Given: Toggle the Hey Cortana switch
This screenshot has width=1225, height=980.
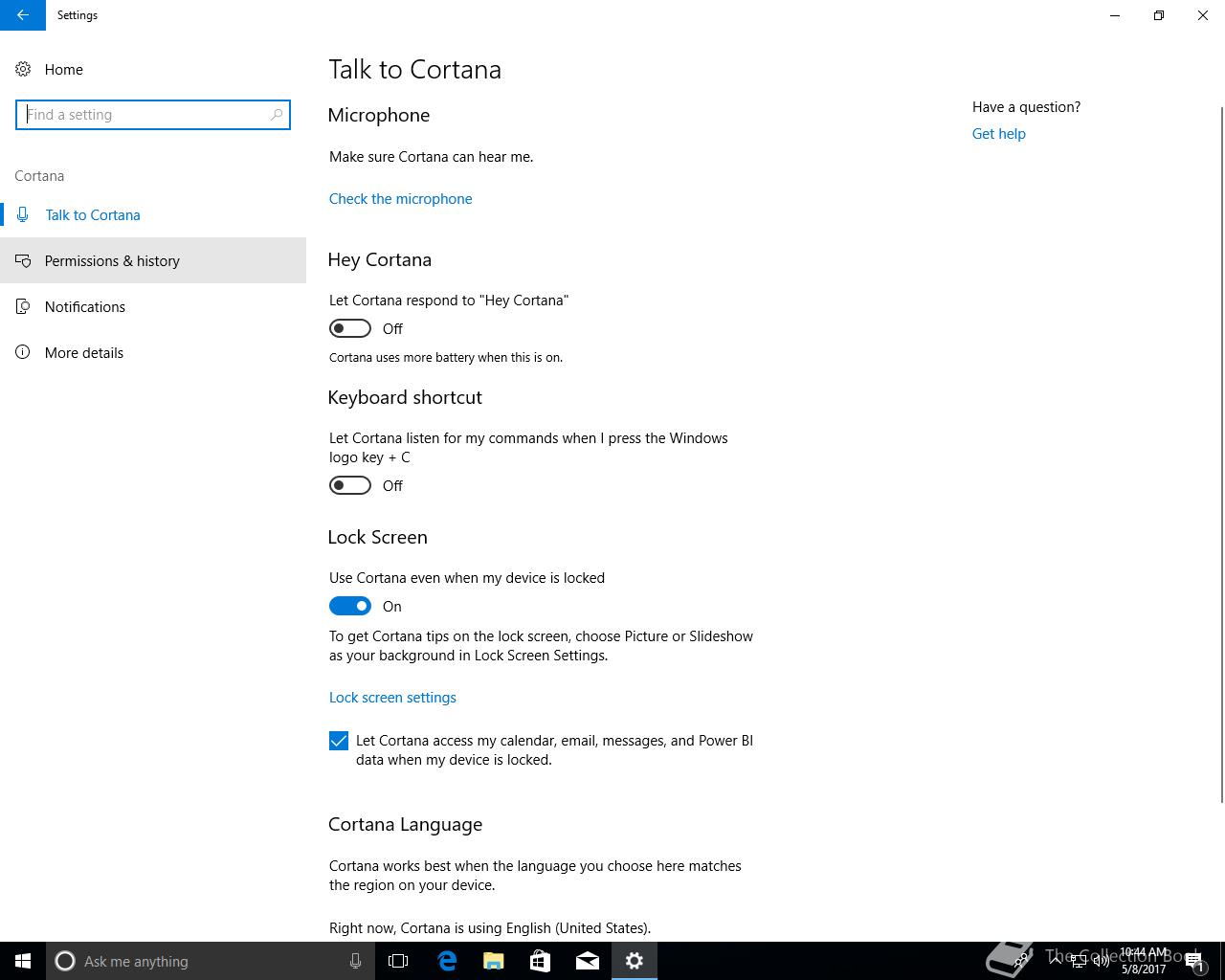Looking at the screenshot, I should [x=350, y=328].
